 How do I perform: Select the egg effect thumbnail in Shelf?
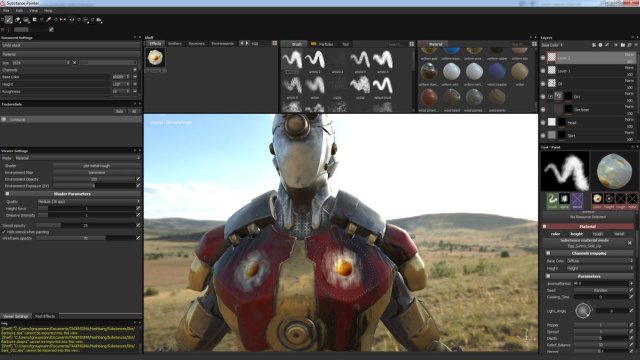click(x=156, y=58)
